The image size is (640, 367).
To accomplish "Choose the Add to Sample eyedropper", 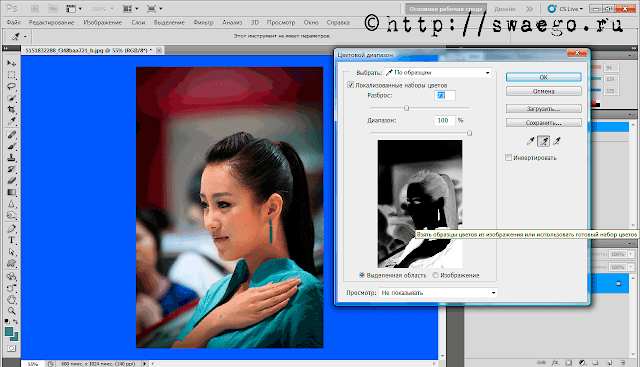I will pyautogui.click(x=544, y=141).
